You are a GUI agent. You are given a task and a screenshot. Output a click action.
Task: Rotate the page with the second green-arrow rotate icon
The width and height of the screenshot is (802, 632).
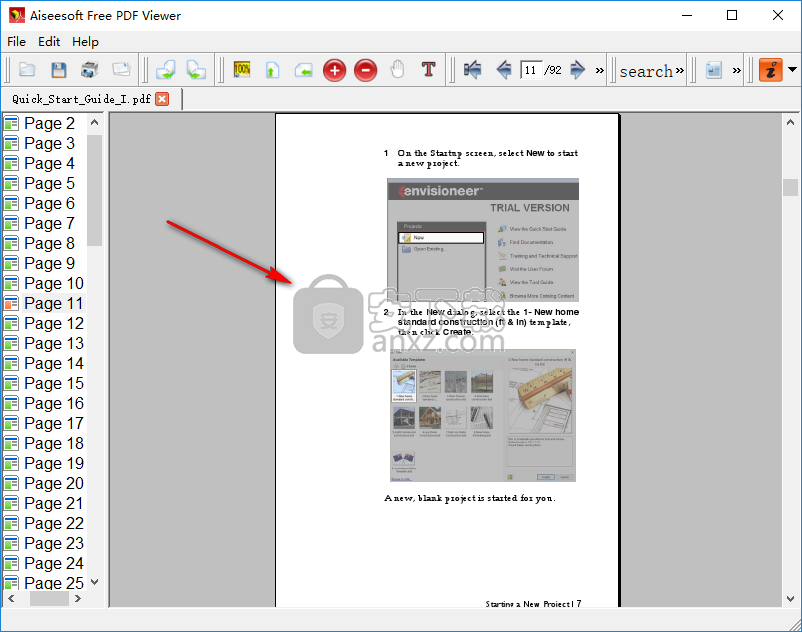196,70
